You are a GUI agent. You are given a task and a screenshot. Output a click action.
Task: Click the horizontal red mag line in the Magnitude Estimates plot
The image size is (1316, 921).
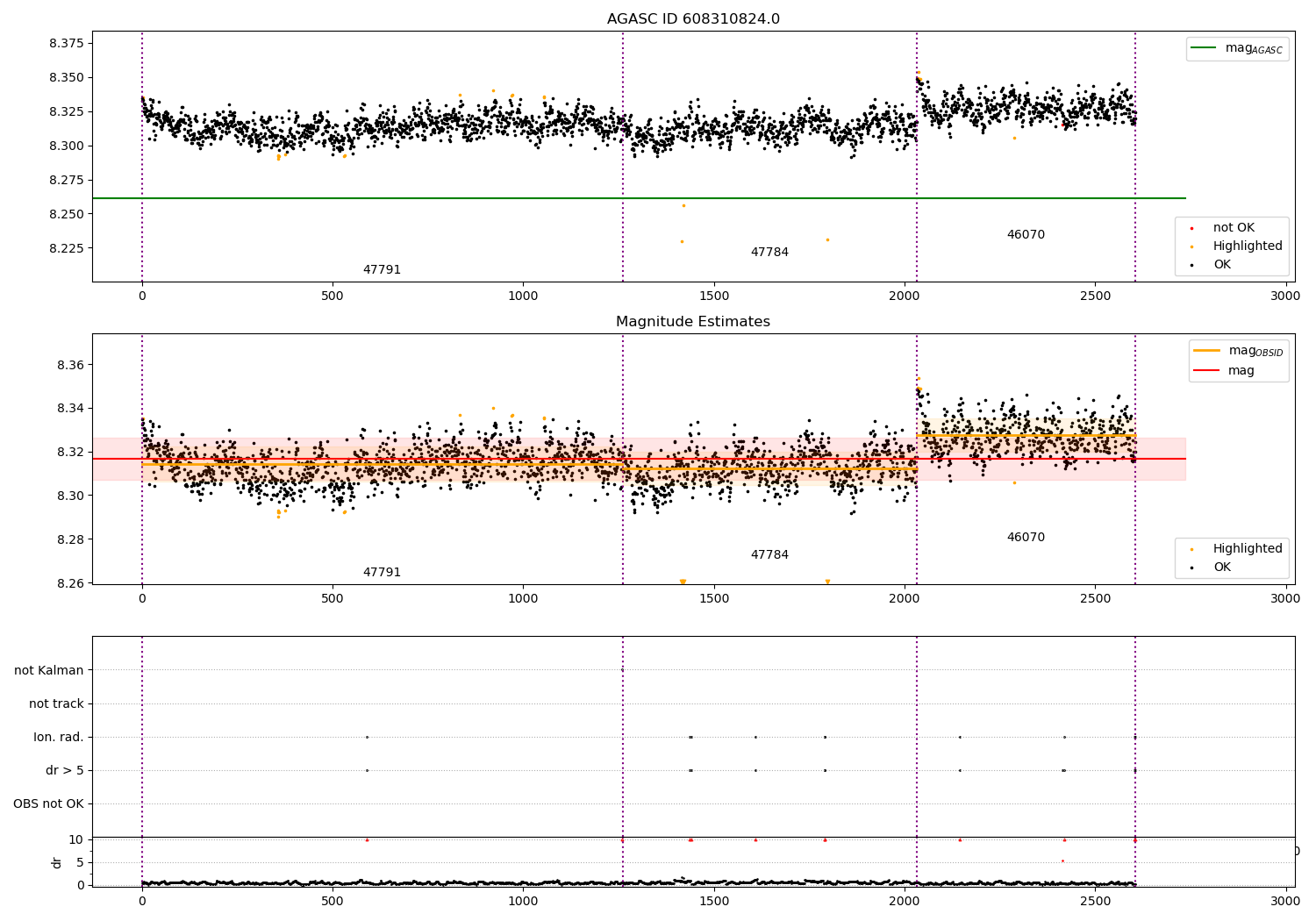pyautogui.click(x=639, y=459)
